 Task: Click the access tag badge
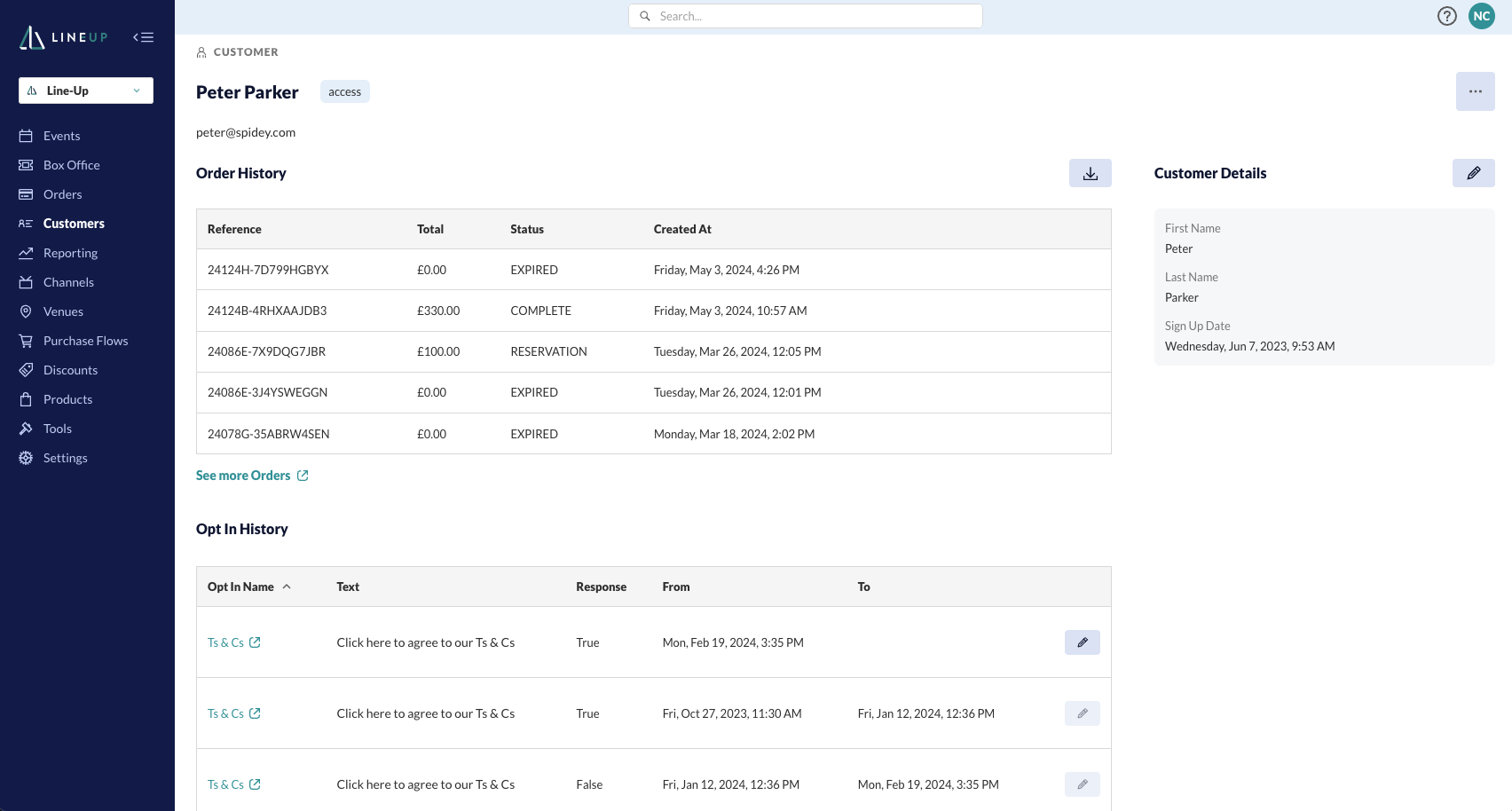click(344, 91)
